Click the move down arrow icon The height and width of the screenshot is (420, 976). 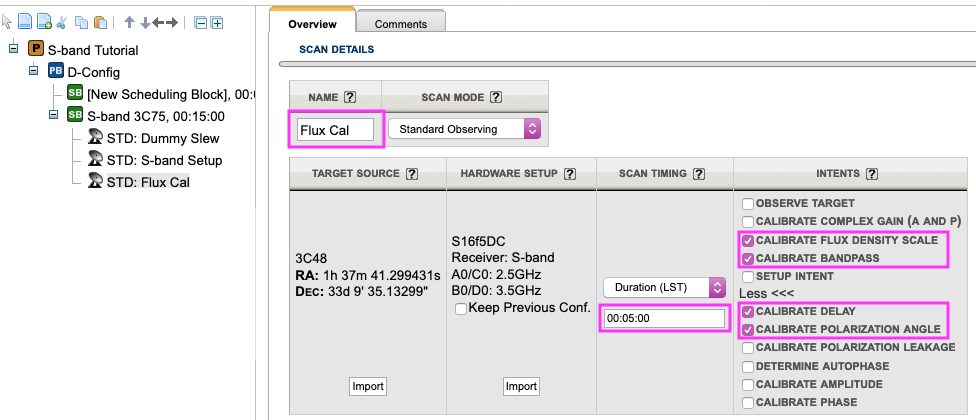tap(145, 22)
